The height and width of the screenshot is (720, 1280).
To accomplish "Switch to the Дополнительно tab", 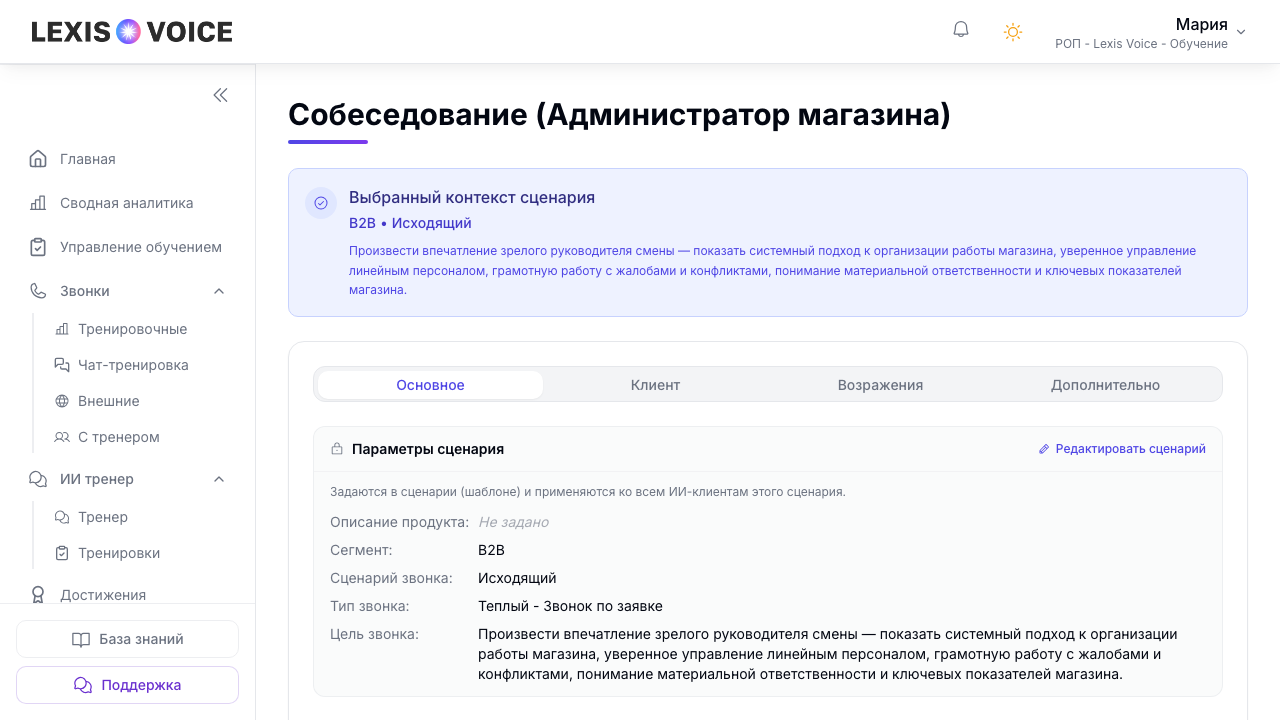I will coord(1105,385).
